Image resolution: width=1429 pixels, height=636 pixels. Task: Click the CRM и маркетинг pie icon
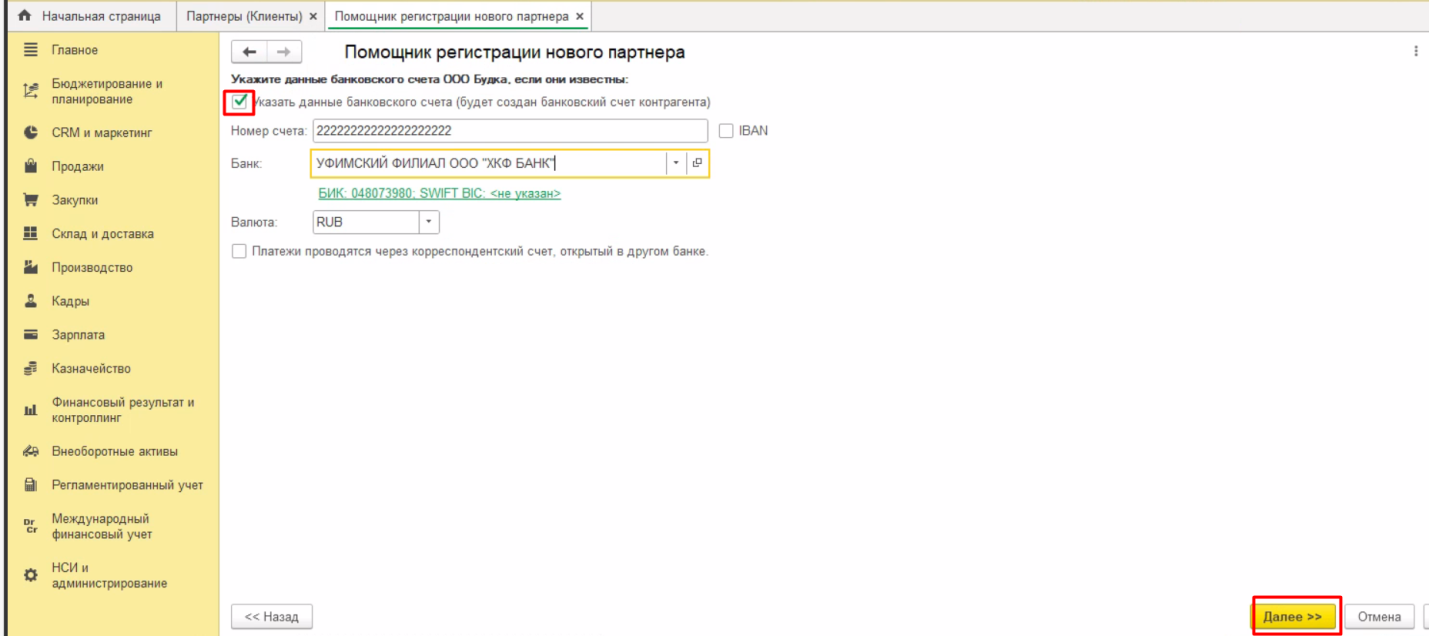pyautogui.click(x=30, y=132)
